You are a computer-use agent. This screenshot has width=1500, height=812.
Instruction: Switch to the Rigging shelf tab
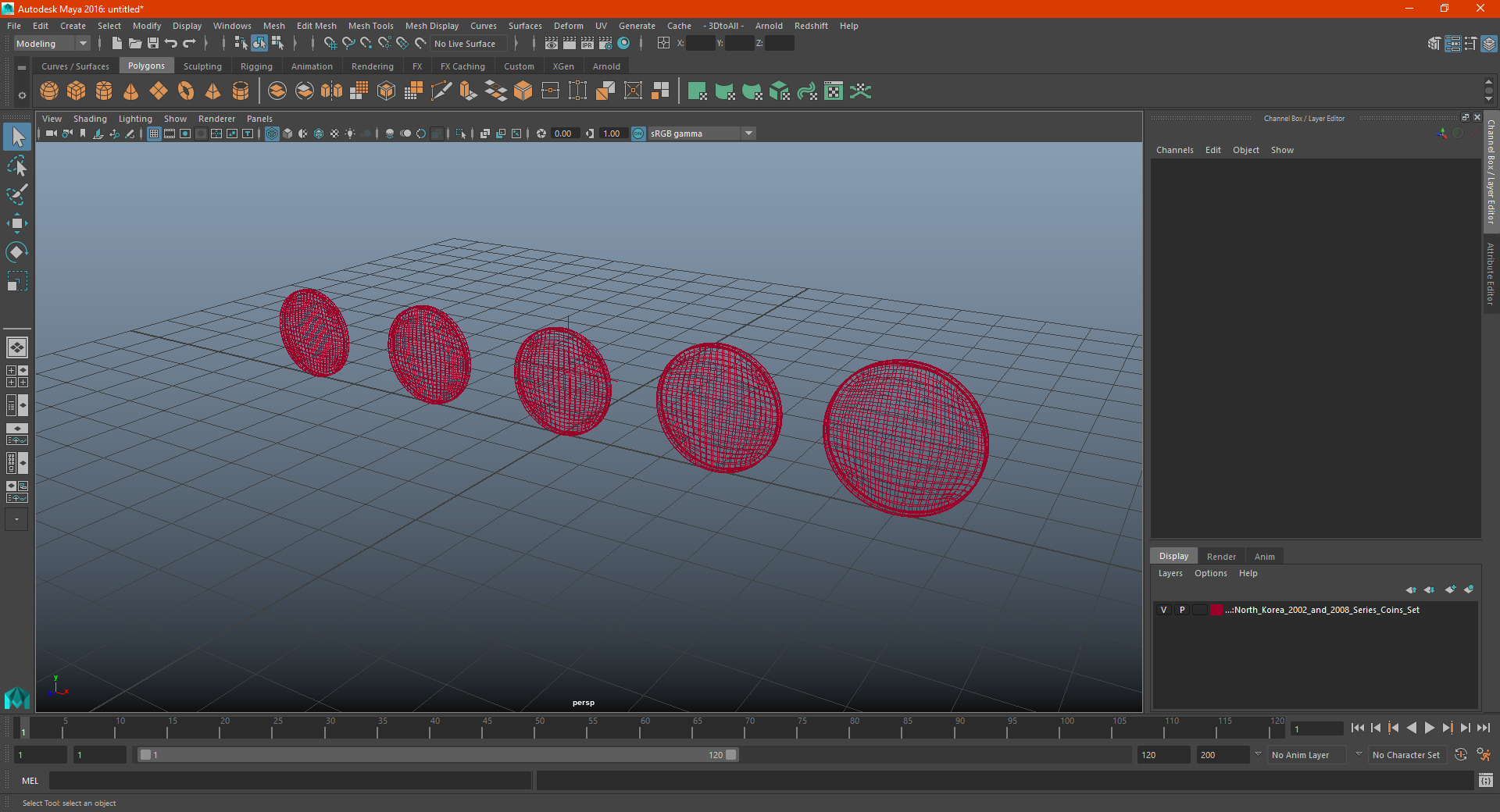[x=256, y=66]
